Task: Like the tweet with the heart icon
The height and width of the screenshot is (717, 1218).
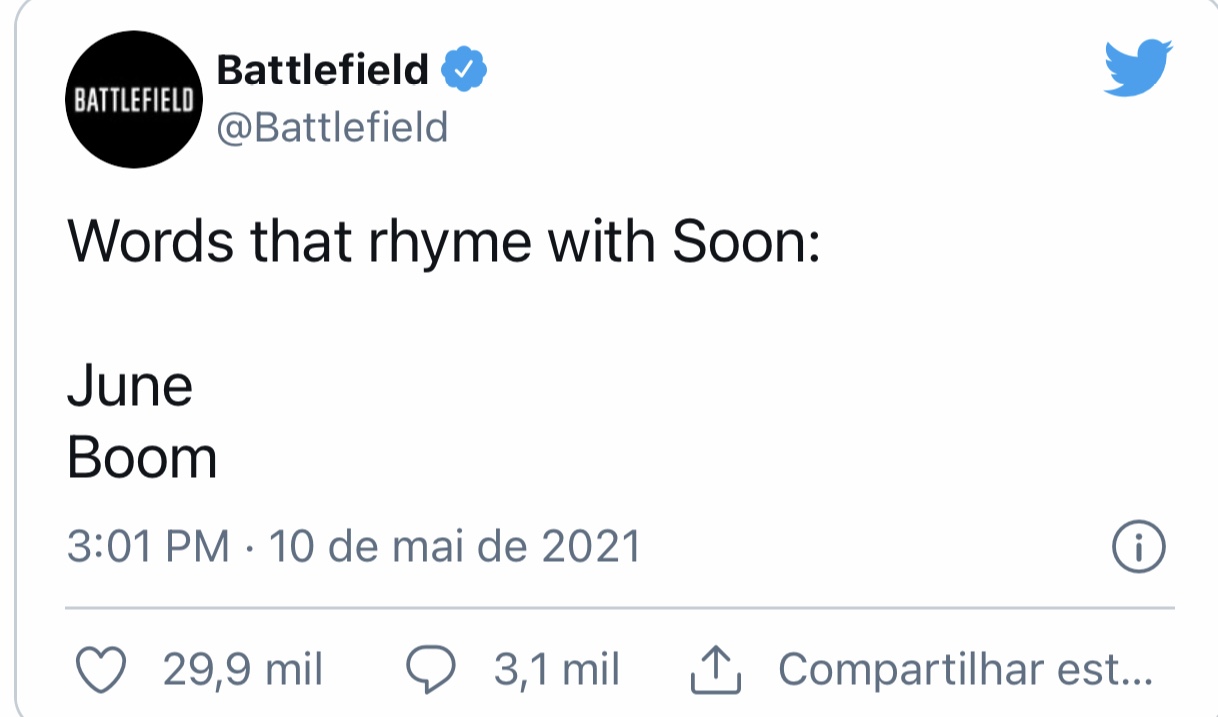Action: pyautogui.click(x=102, y=669)
